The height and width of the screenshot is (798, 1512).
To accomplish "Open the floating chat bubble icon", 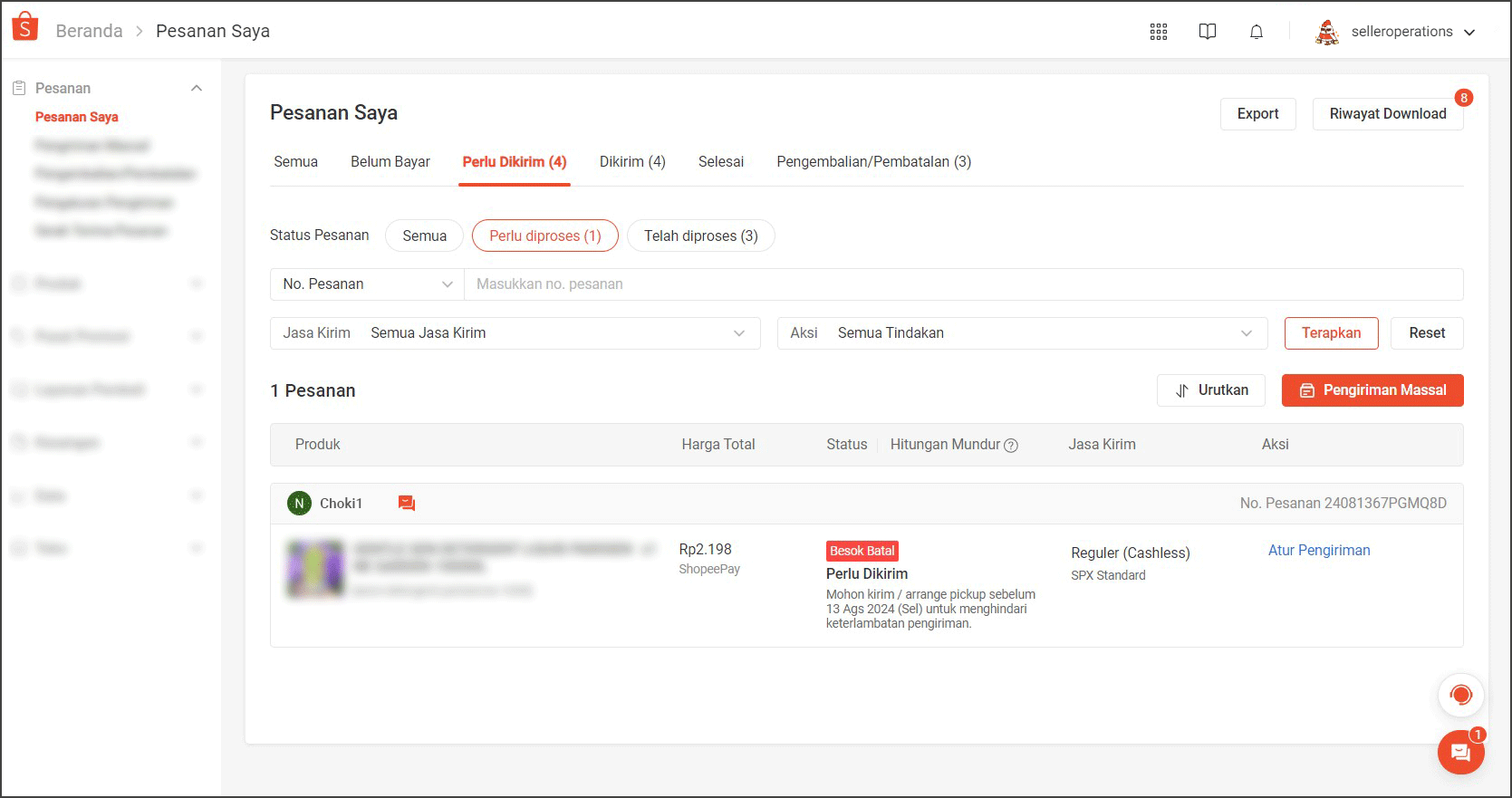I will [x=1460, y=752].
